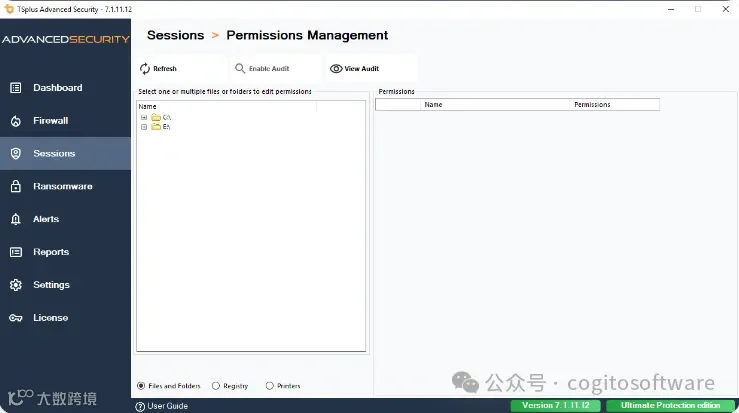Click the Enable Audit button label

tap(269, 69)
